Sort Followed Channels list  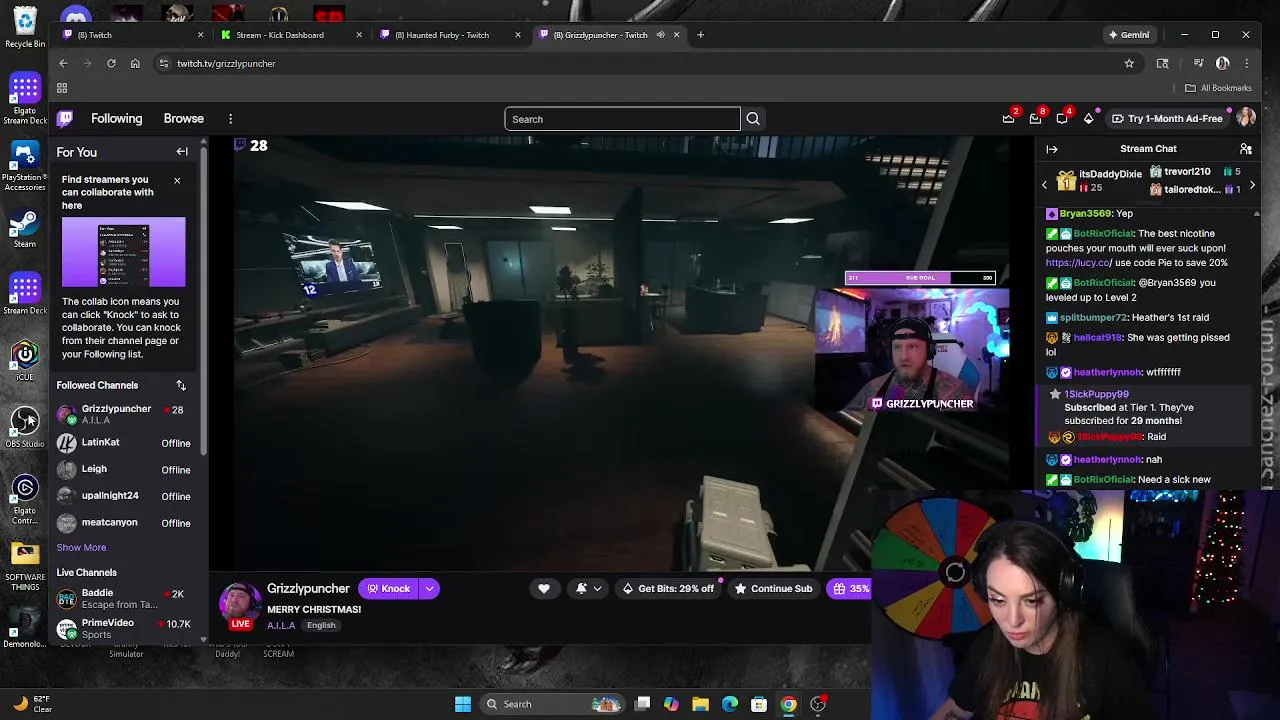pos(181,385)
